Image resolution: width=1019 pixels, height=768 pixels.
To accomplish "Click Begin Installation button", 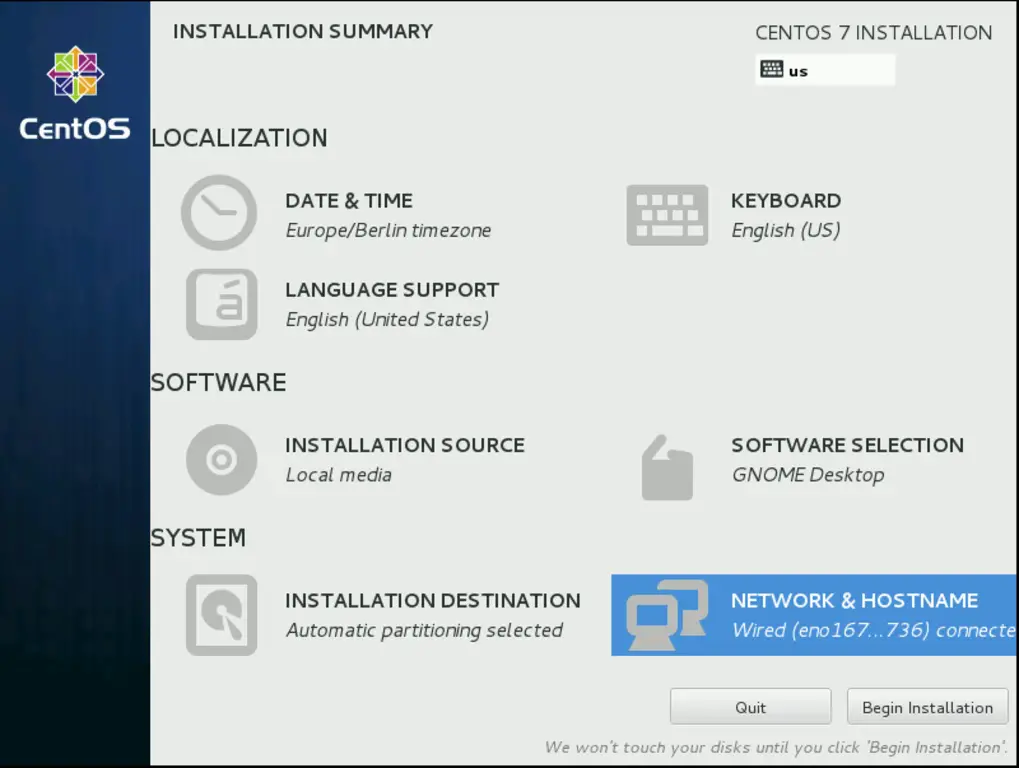I will point(927,707).
